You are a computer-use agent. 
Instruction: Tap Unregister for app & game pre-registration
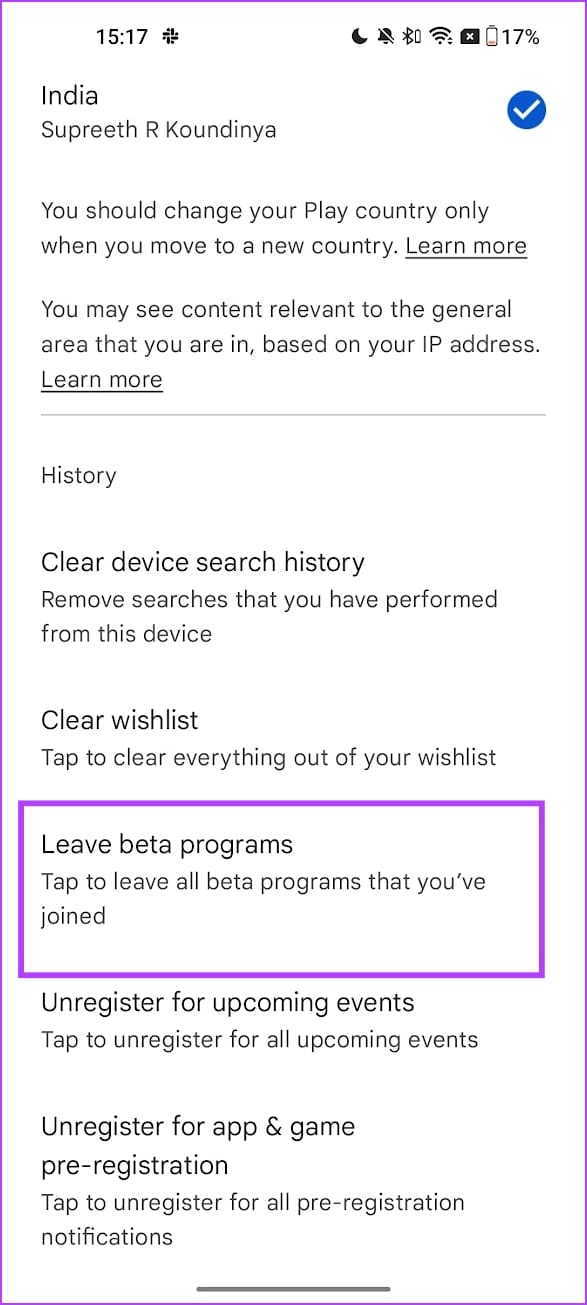pos(293,1182)
